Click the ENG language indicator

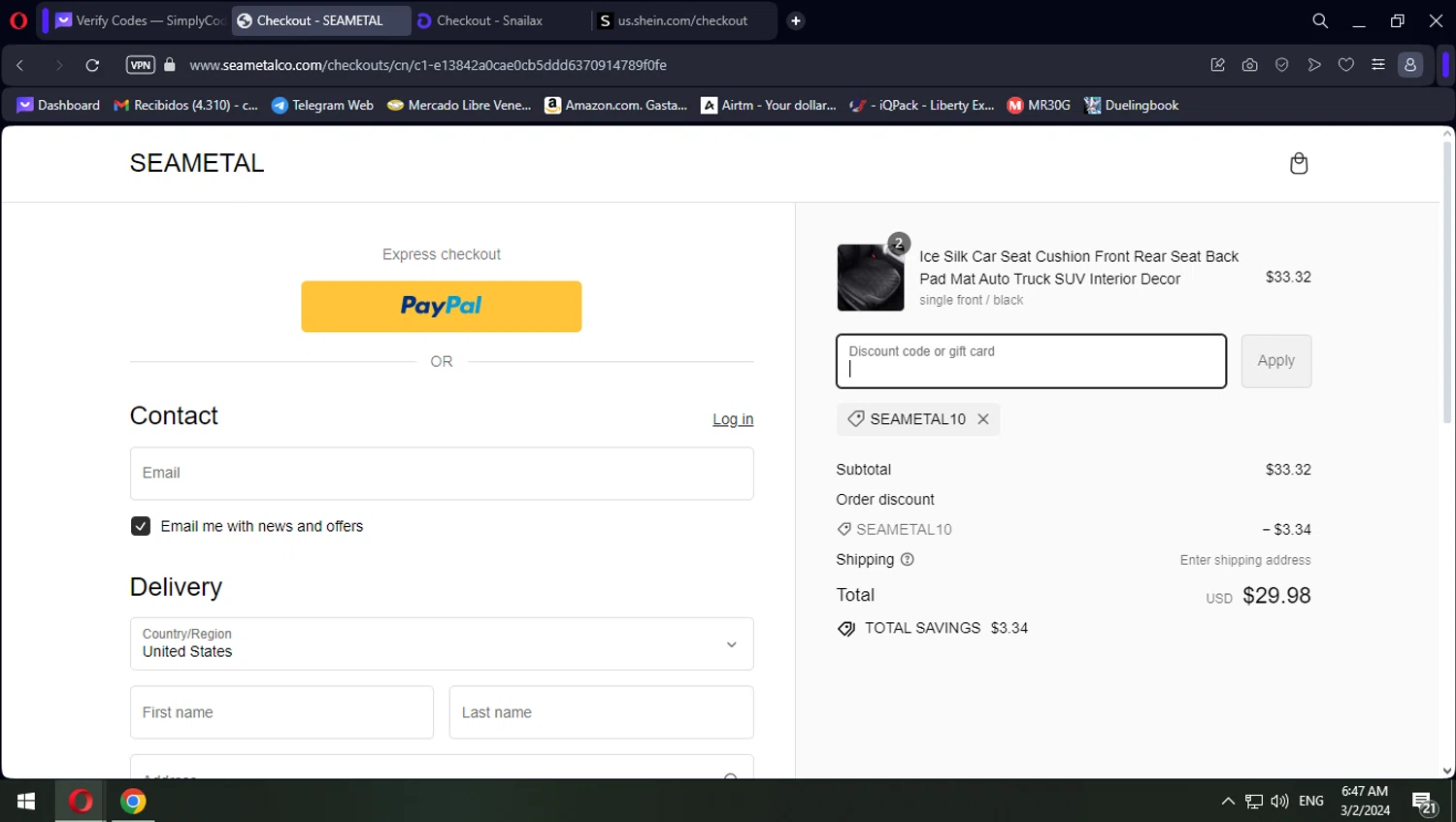click(x=1311, y=802)
